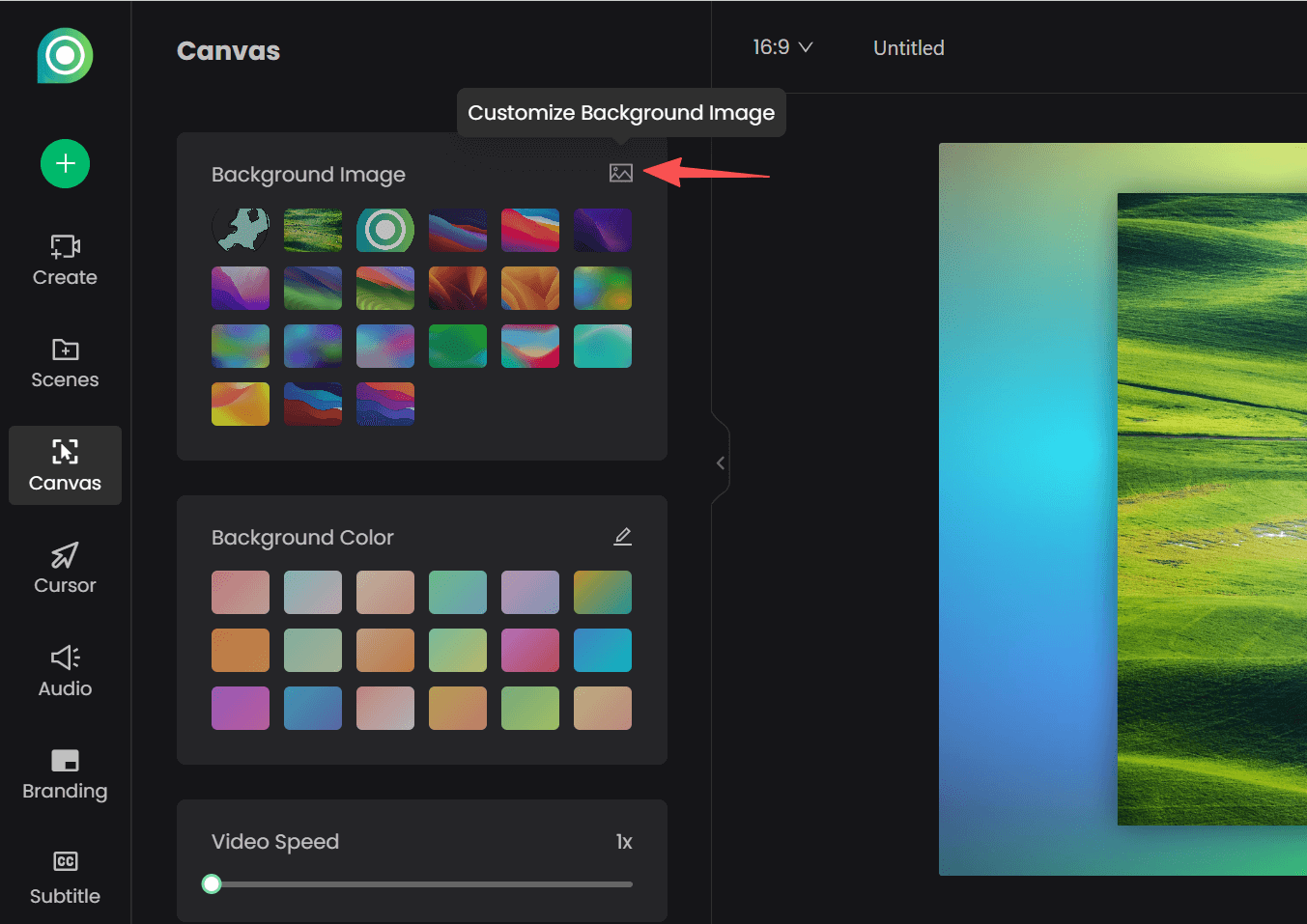1307x924 pixels.
Task: Open the Create panel
Action: click(65, 260)
